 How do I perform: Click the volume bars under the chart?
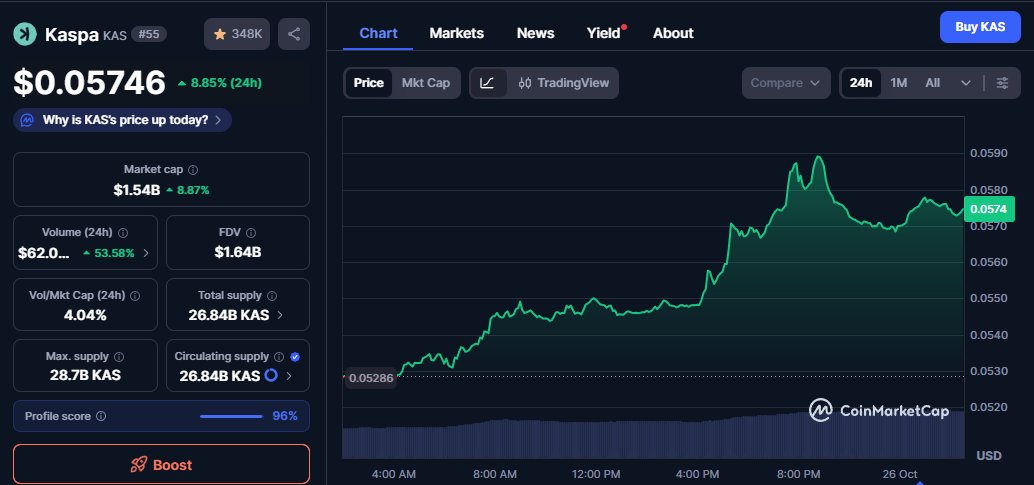coord(653,436)
